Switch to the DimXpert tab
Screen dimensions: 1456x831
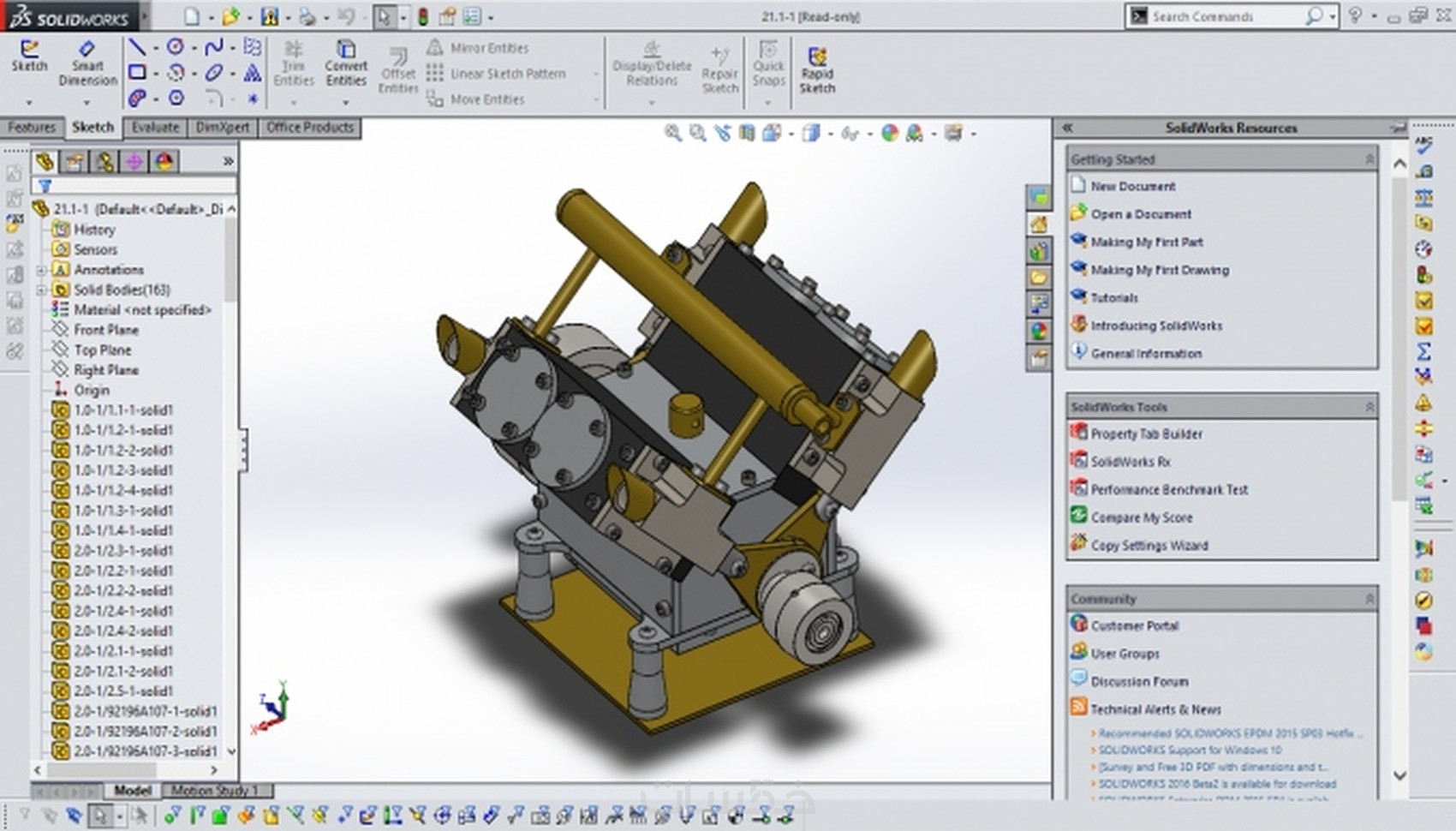tap(223, 127)
